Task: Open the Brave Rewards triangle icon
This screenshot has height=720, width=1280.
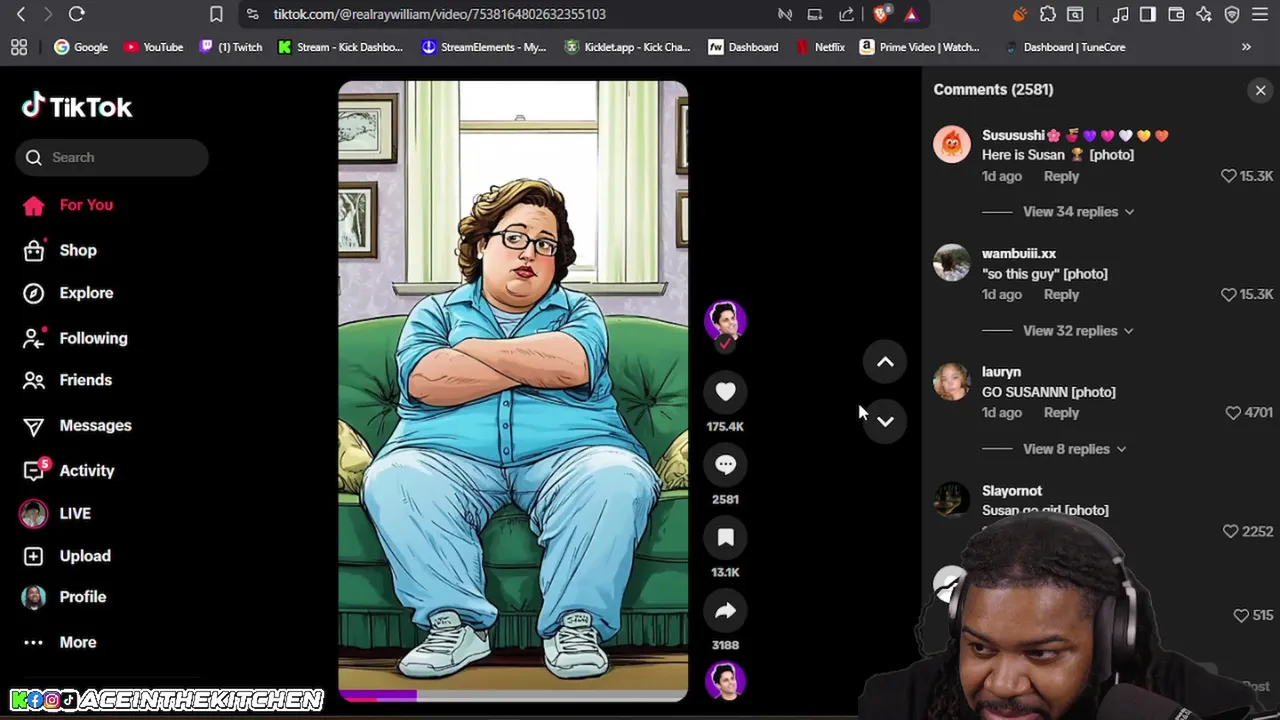Action: (911, 14)
